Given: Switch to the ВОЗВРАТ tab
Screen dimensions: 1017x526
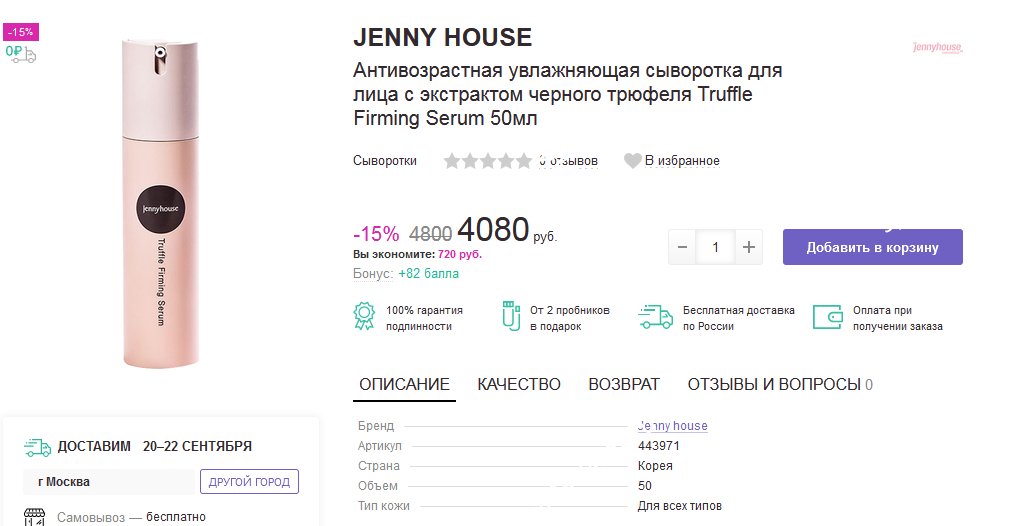Looking at the screenshot, I should point(624,385).
